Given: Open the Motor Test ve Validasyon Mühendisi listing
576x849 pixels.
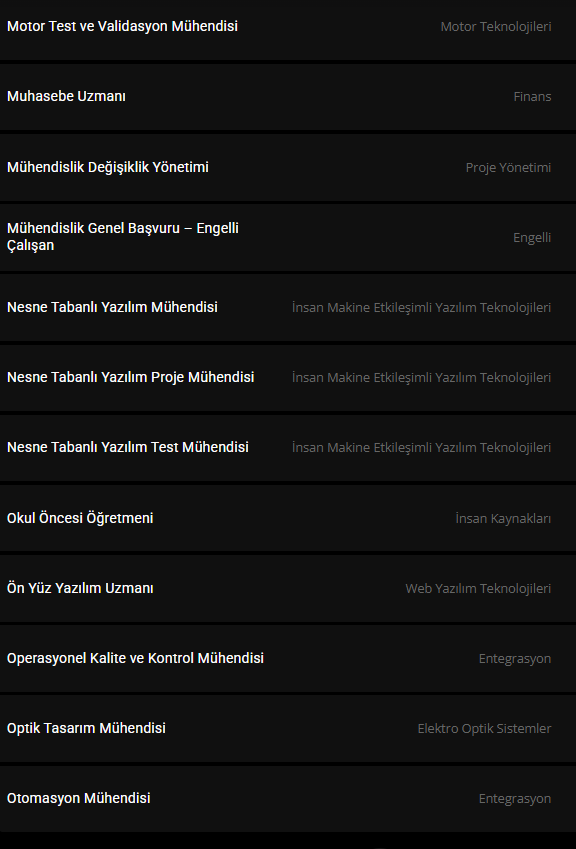Looking at the screenshot, I should tap(288, 27).
